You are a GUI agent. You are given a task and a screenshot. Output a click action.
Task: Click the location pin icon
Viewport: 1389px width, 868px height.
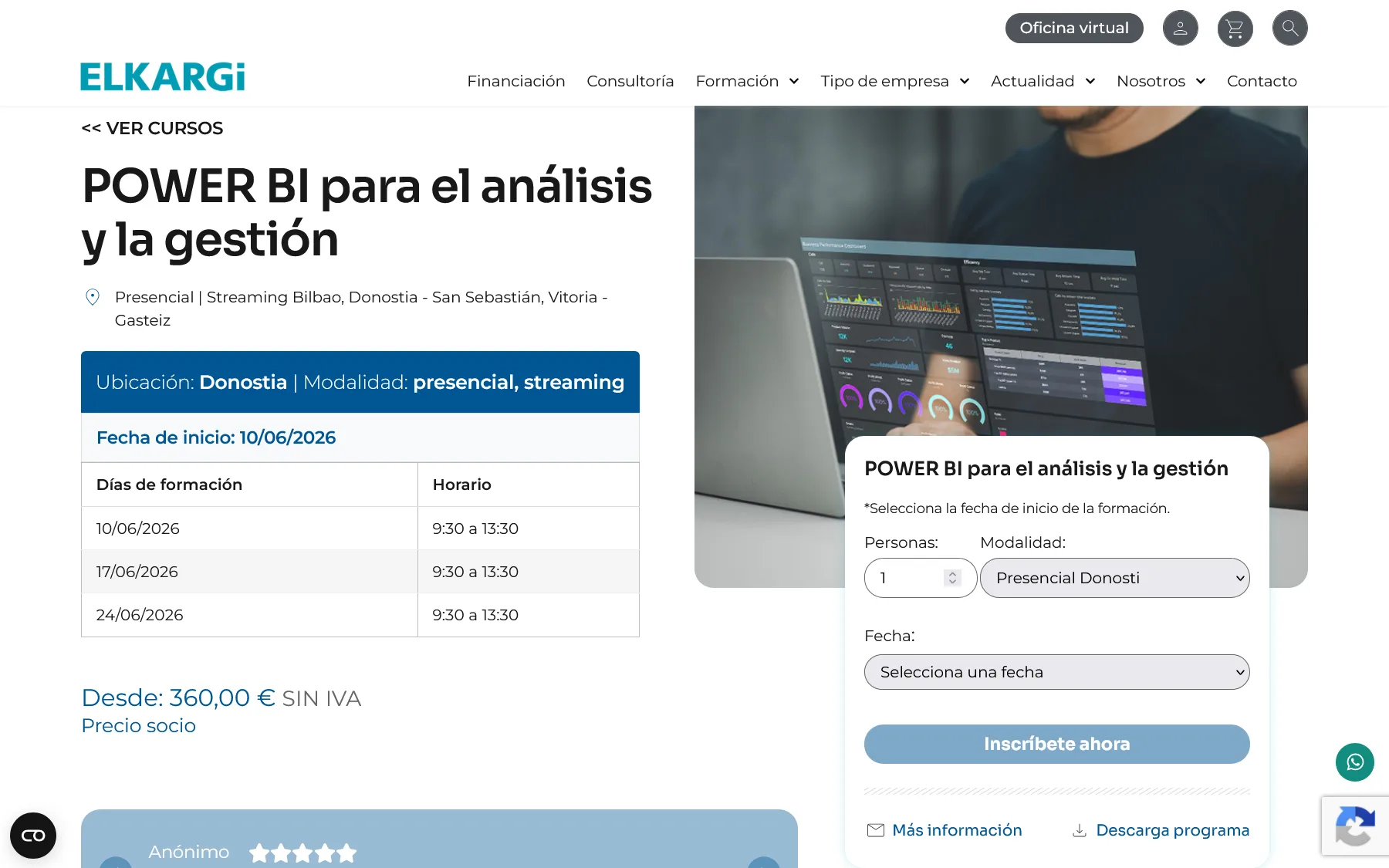coord(93,297)
